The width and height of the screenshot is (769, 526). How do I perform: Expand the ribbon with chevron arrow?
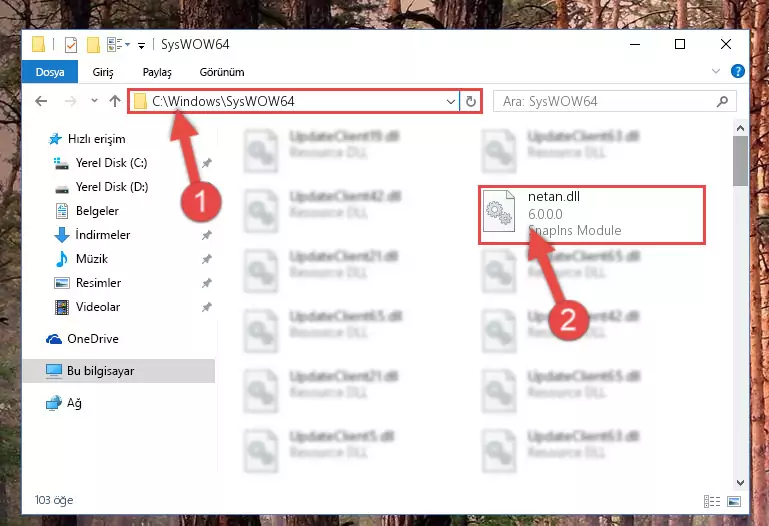716,72
